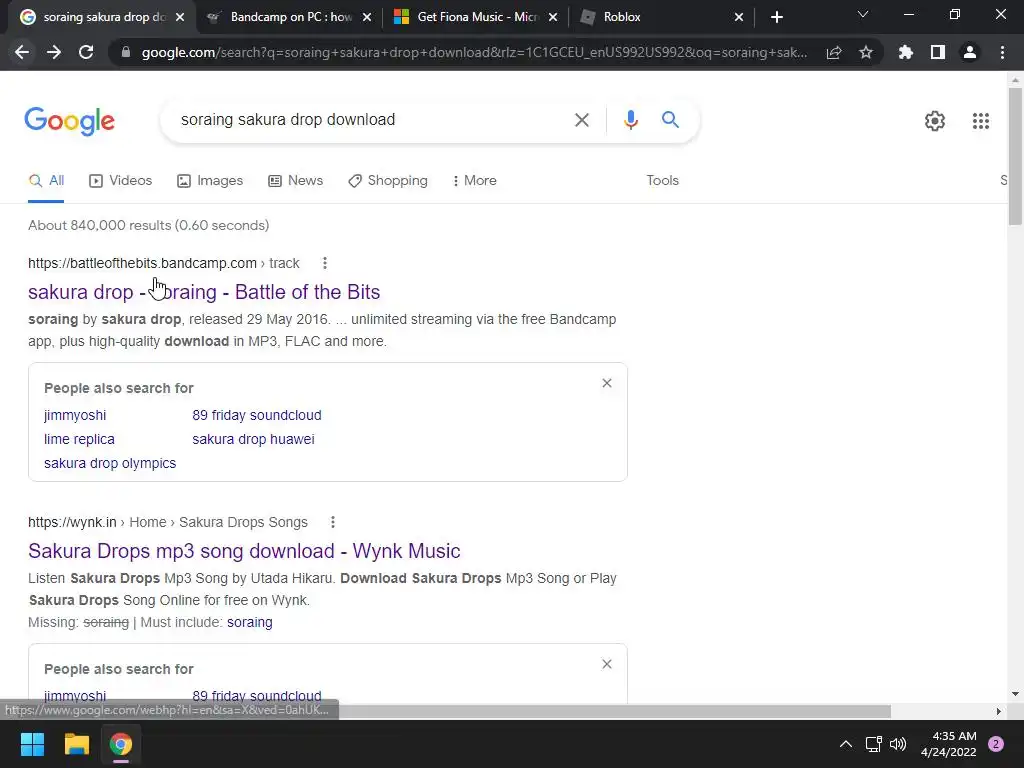1024x768 pixels.
Task: Select the News search filter
Action: click(x=296, y=181)
